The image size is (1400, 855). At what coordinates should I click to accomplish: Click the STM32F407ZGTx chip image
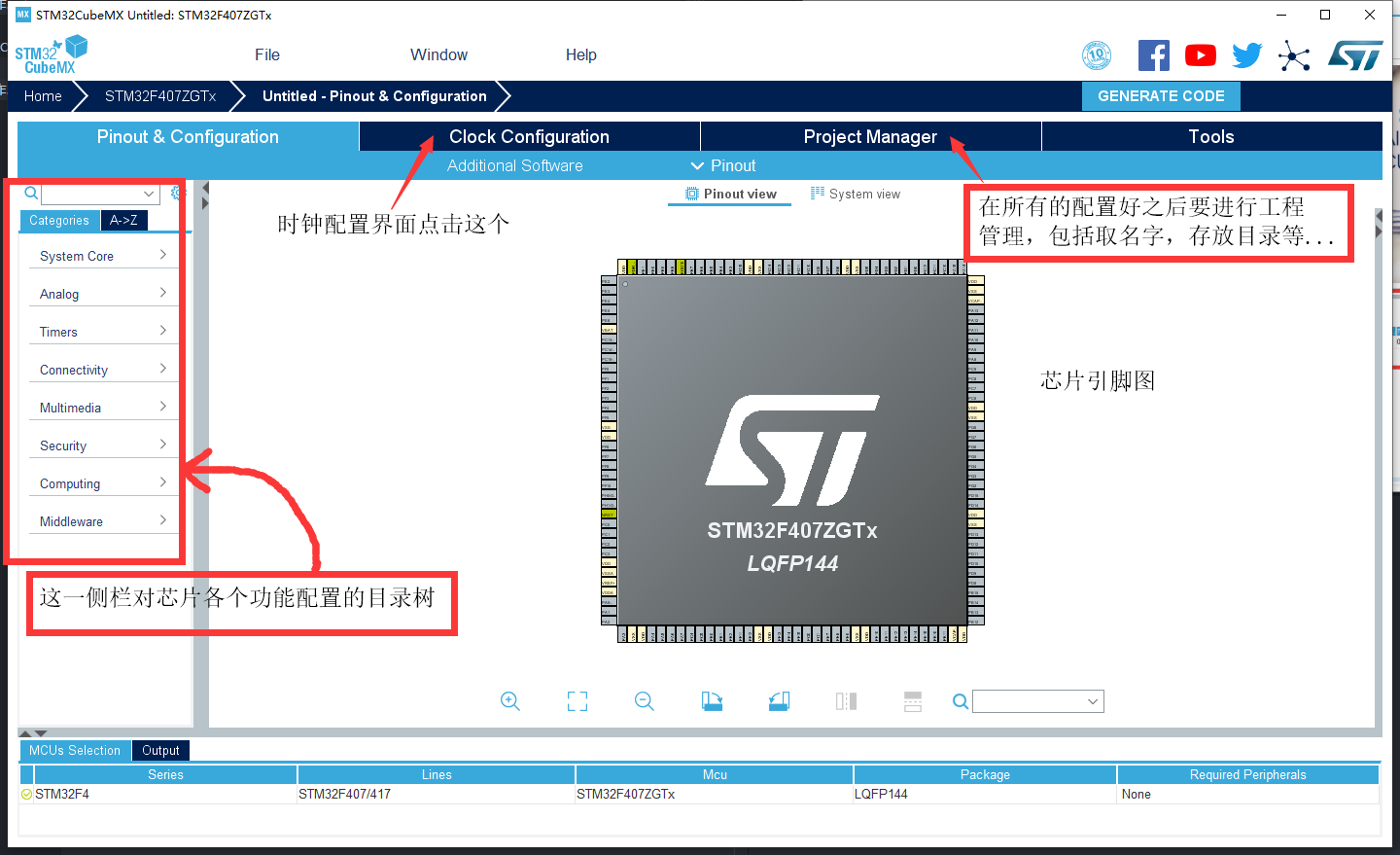point(792,450)
